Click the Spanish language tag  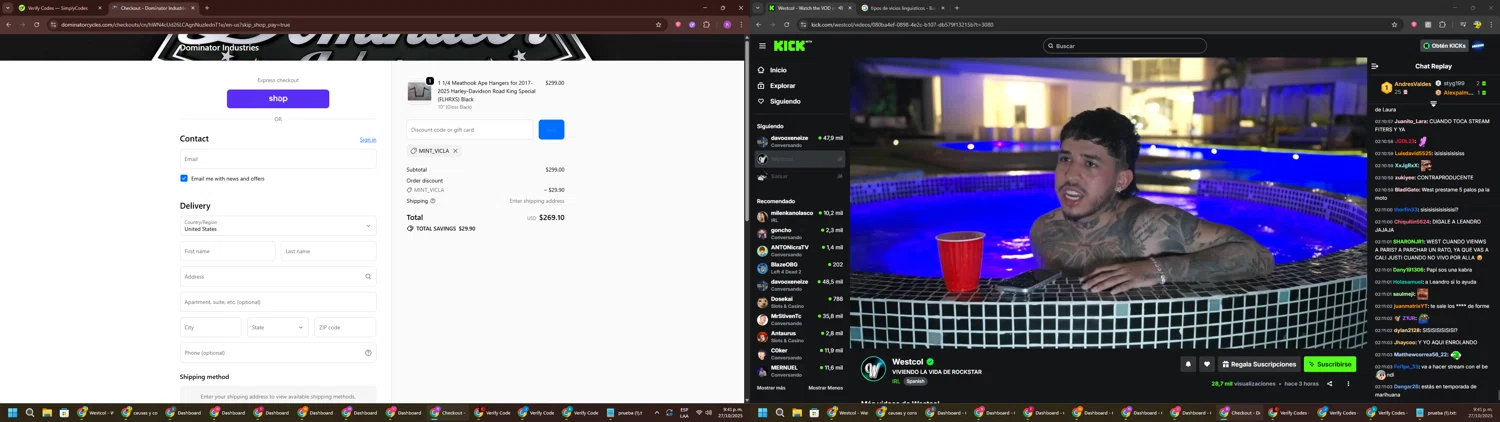915,381
